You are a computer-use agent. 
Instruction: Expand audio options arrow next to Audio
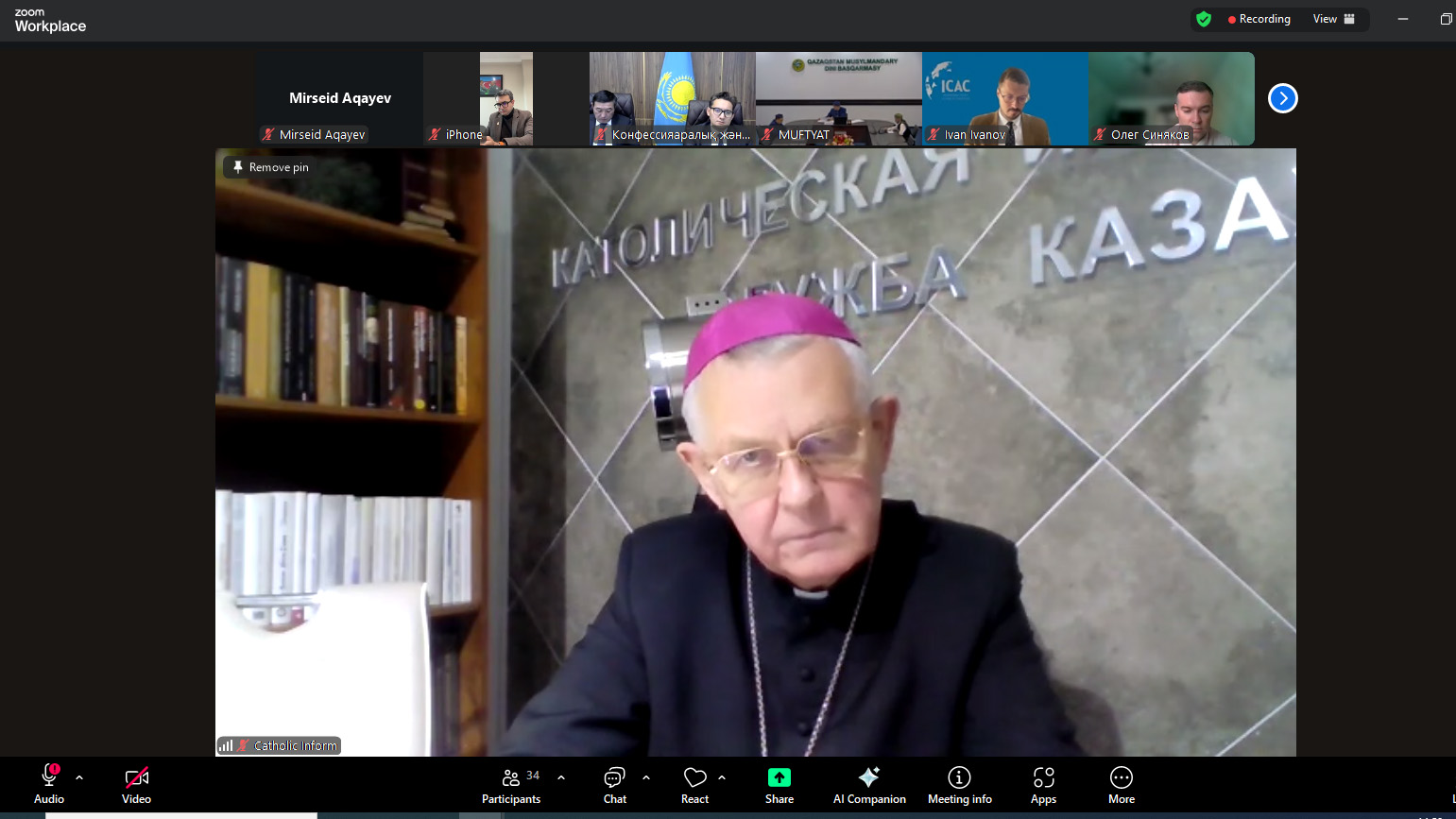pos(79,777)
